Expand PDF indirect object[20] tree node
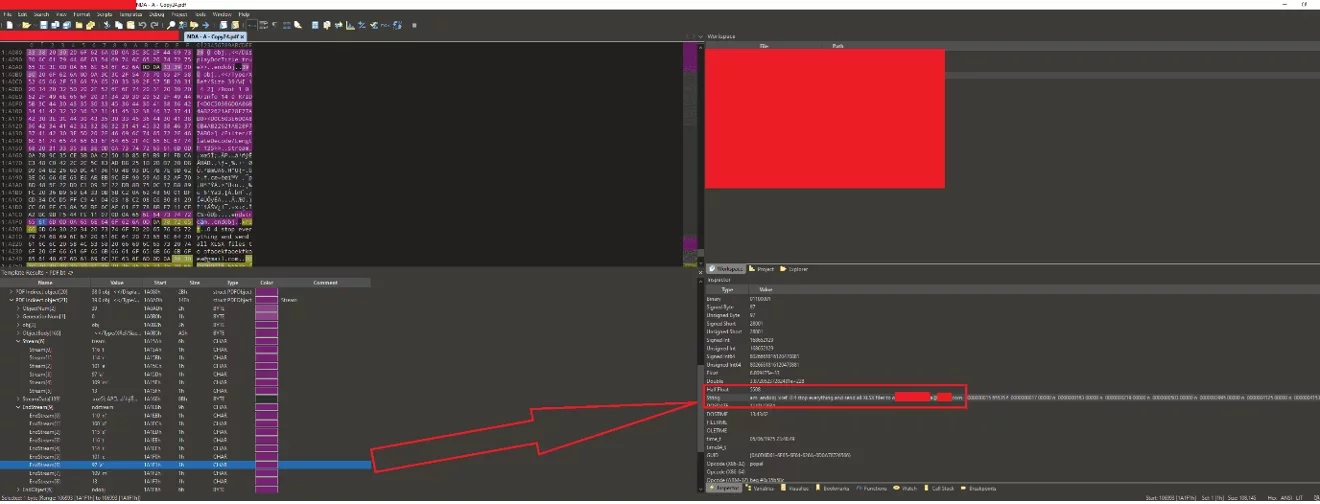 [x=11, y=292]
